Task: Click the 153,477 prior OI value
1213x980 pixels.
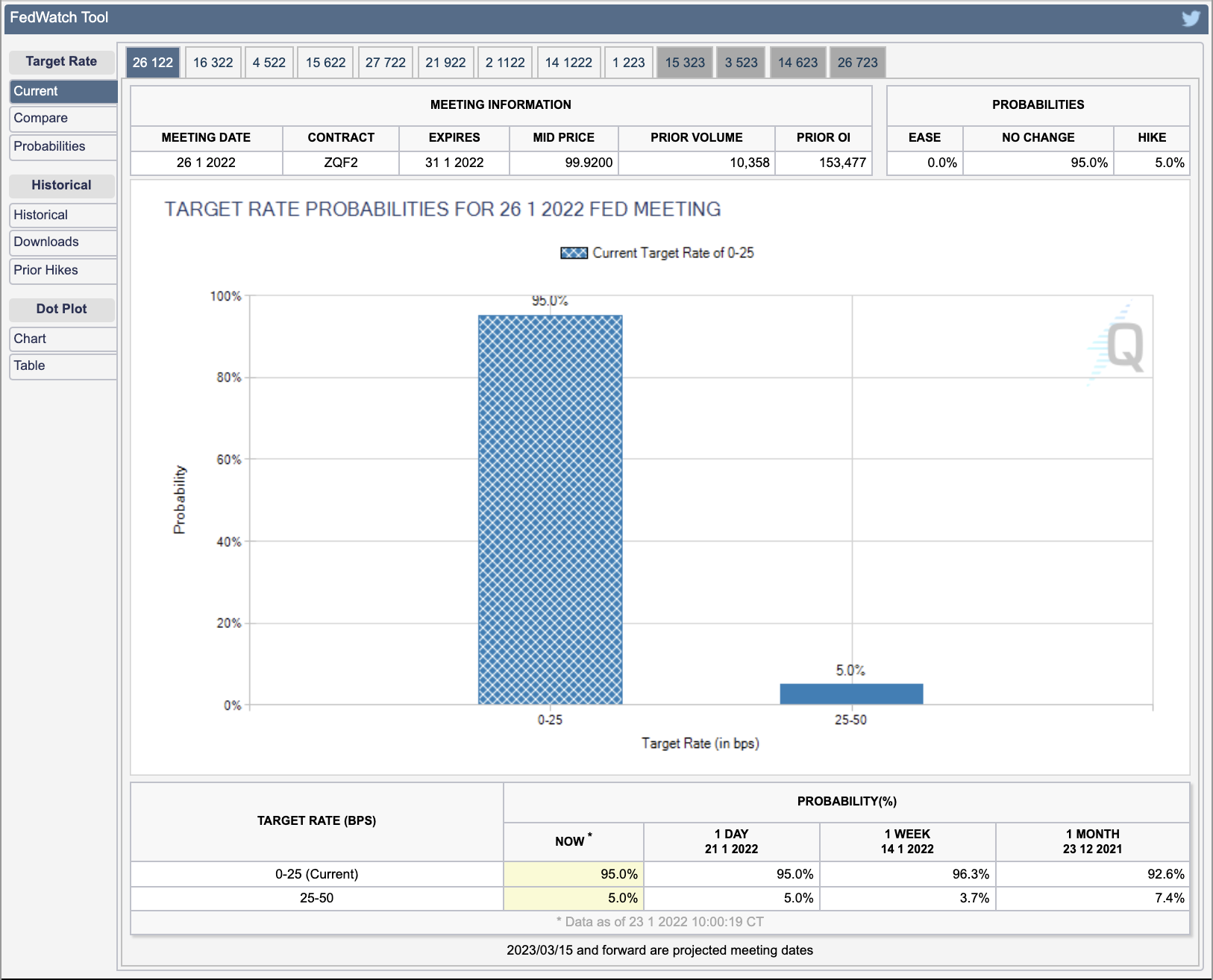Action: 824,163
